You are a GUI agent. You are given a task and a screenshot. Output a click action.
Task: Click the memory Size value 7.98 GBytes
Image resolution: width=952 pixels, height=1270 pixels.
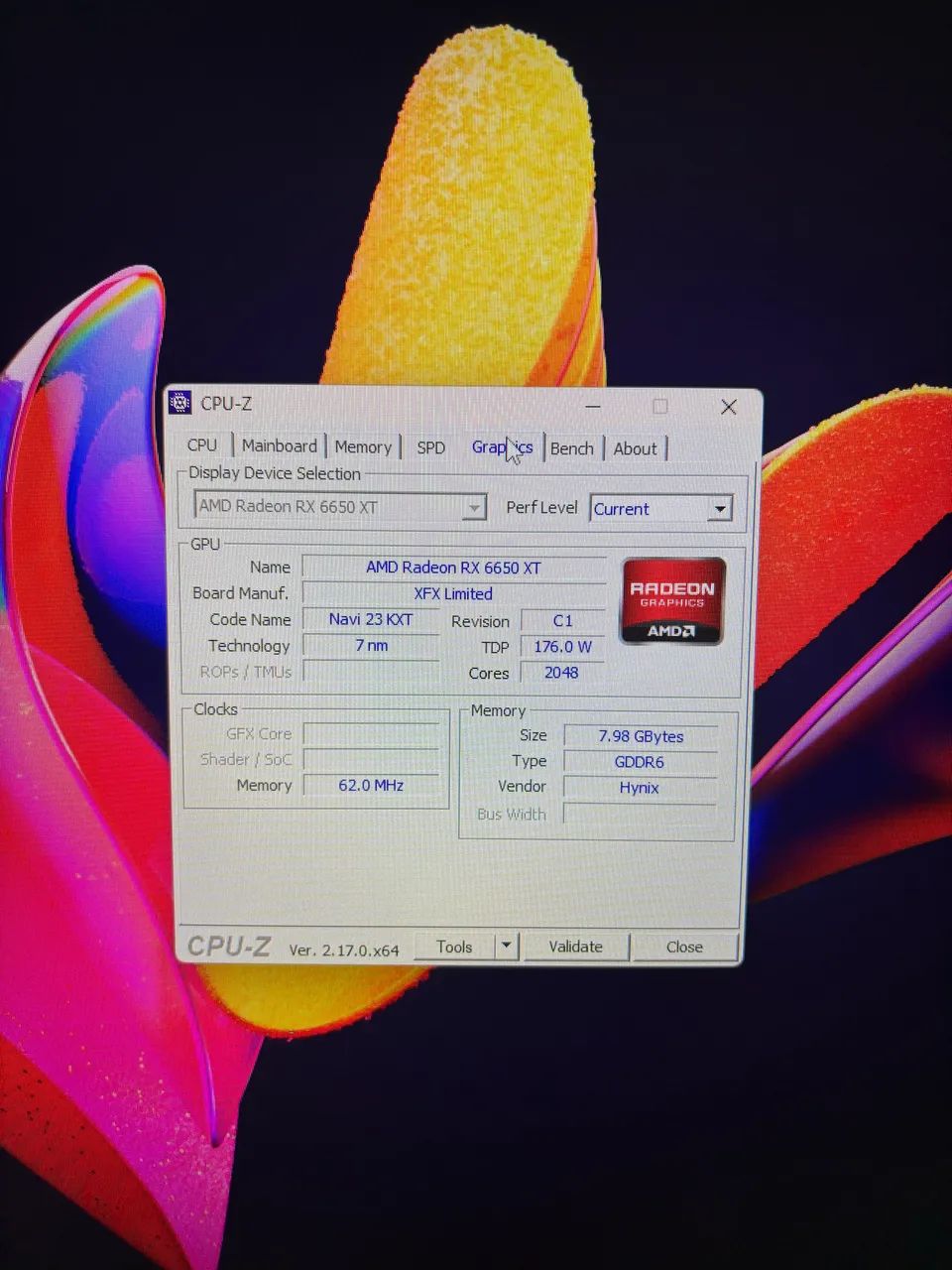(x=641, y=736)
